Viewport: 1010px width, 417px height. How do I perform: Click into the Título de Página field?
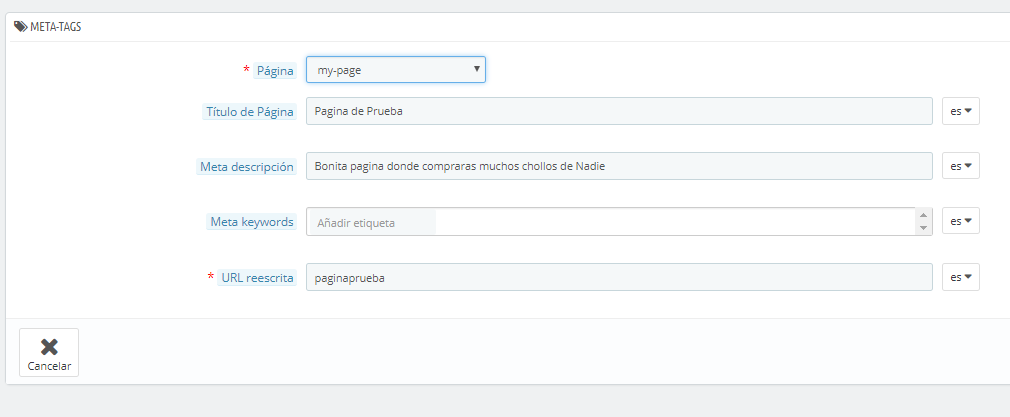(618, 111)
